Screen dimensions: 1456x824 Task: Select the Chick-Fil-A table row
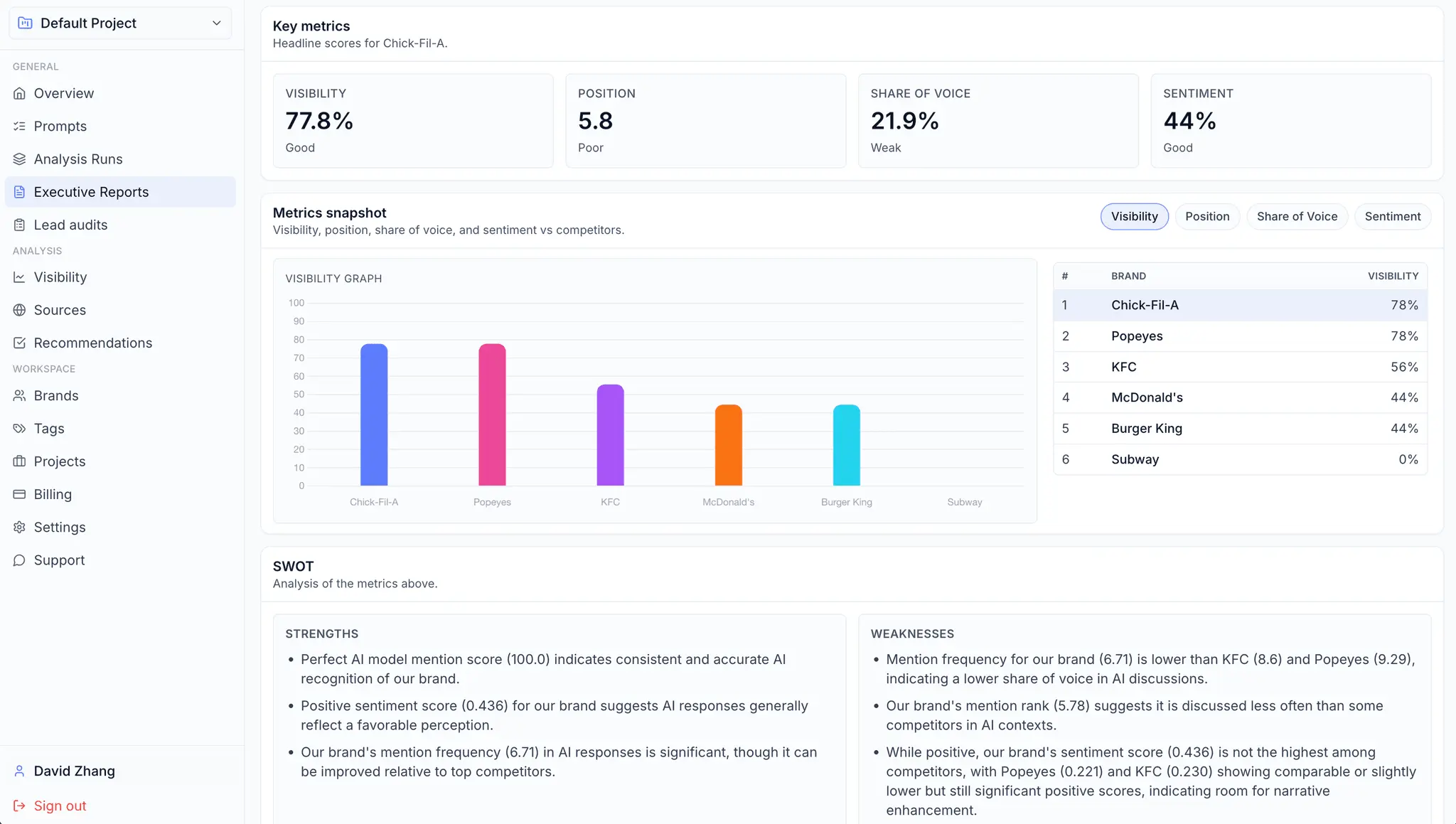1240,305
